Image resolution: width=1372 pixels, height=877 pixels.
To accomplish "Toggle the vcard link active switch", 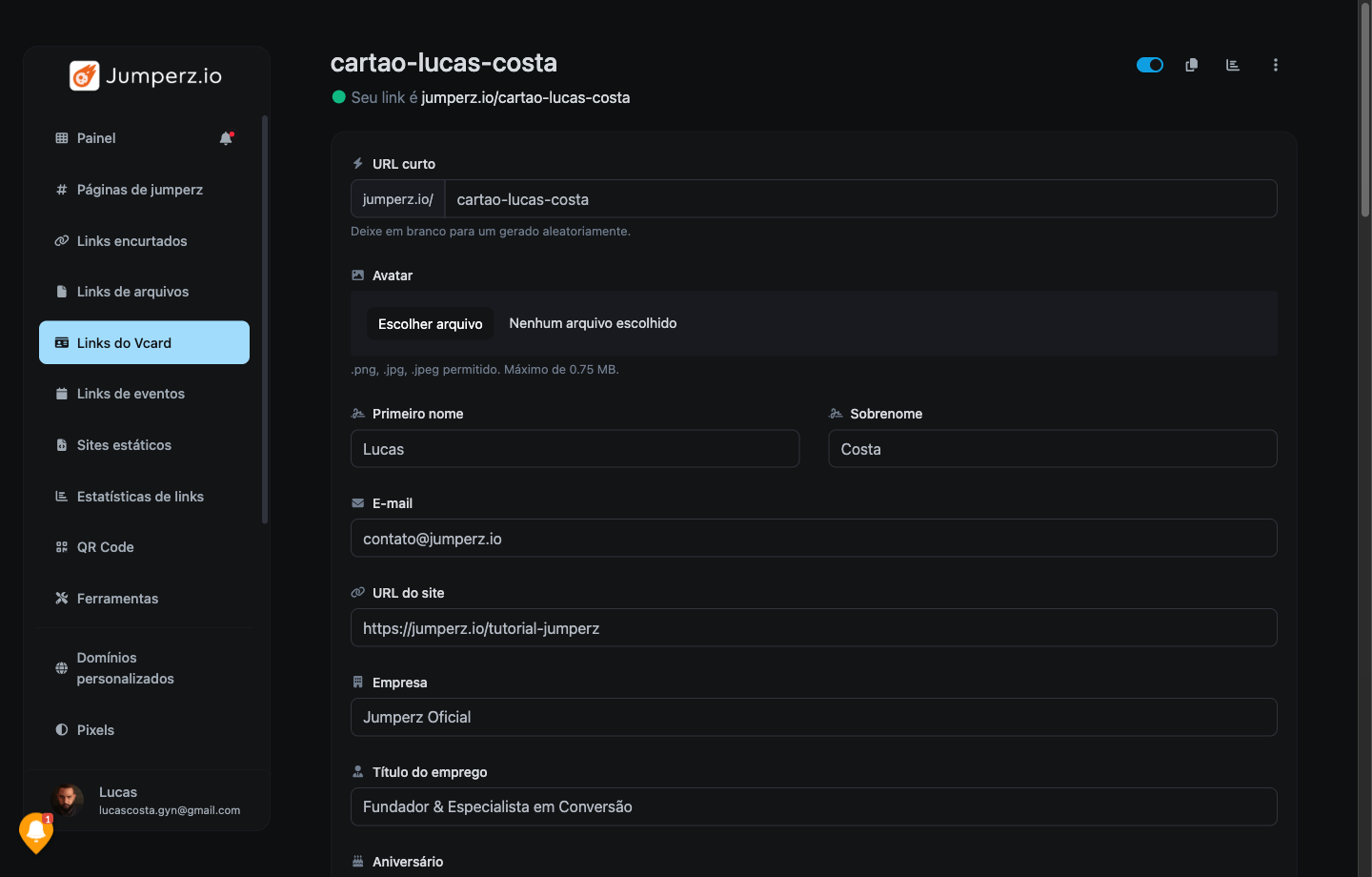I will tap(1150, 65).
